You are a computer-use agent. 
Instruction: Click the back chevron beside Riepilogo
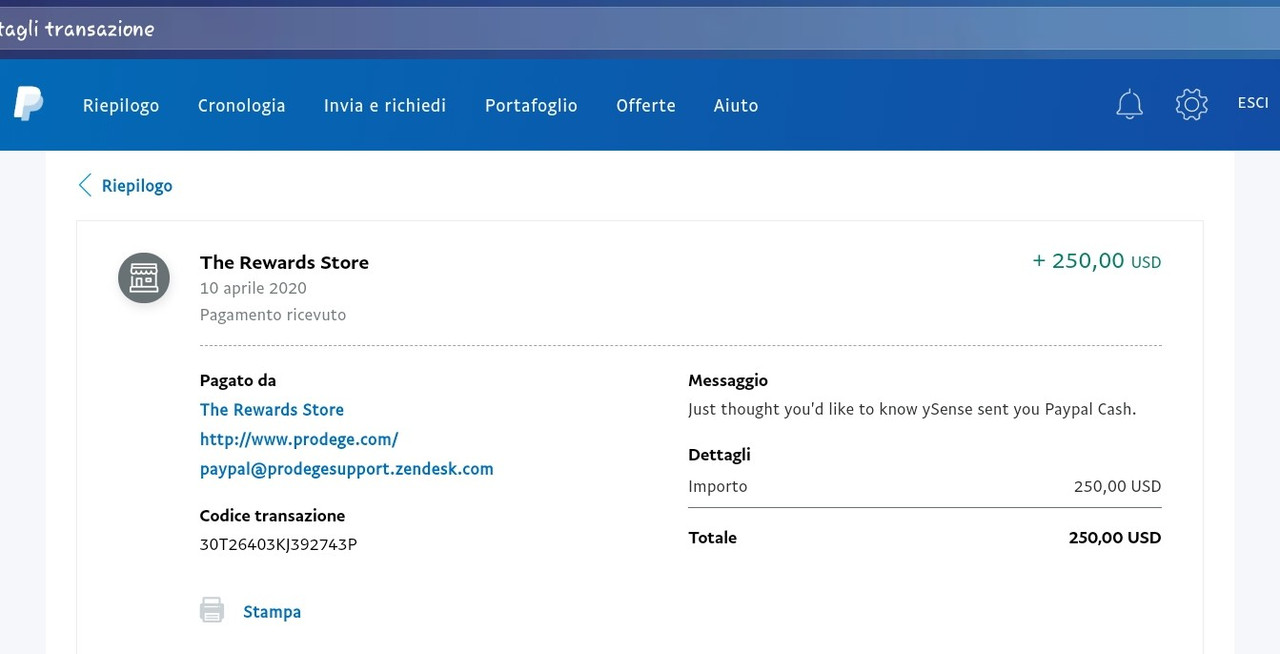(x=85, y=185)
